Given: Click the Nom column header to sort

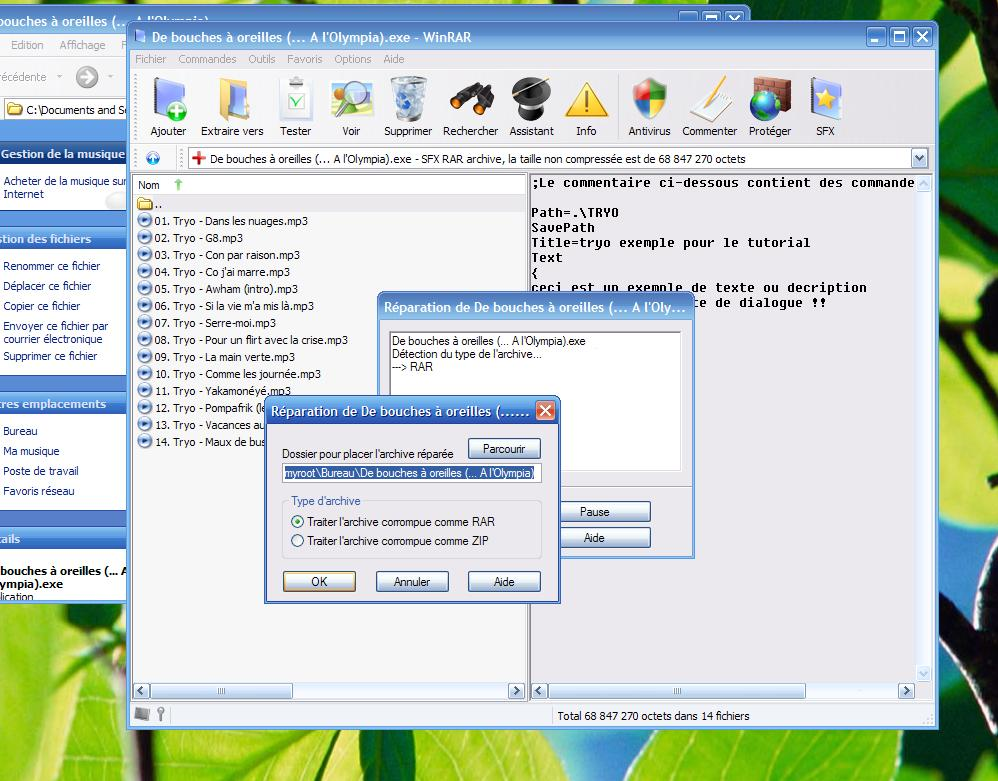Looking at the screenshot, I should click(149, 185).
